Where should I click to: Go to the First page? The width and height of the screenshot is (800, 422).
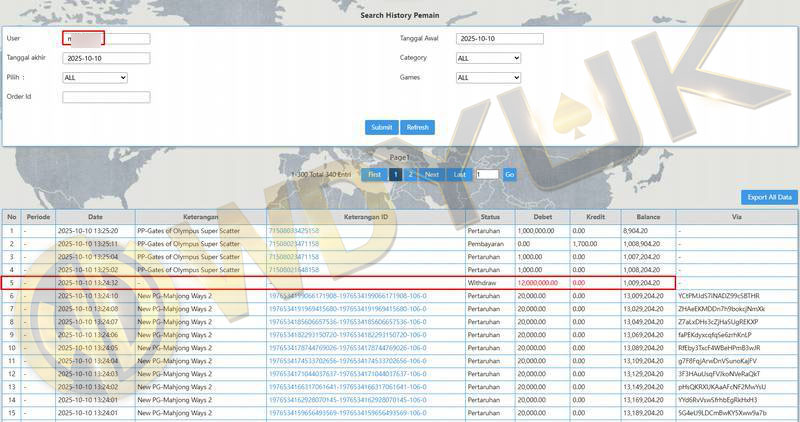pos(374,174)
